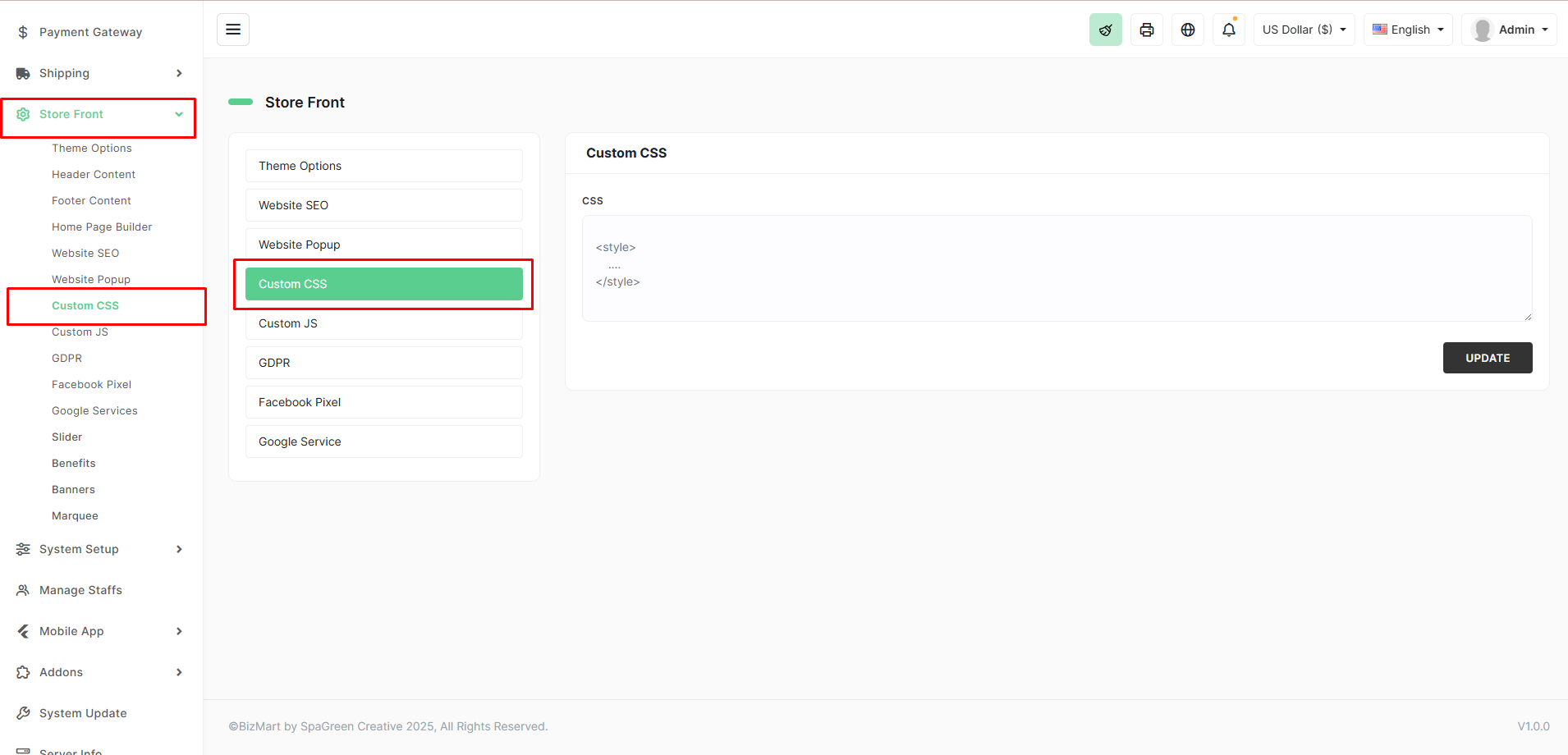The height and width of the screenshot is (755, 1568).
Task: Expand the System Setup menu section
Action: [x=80, y=548]
